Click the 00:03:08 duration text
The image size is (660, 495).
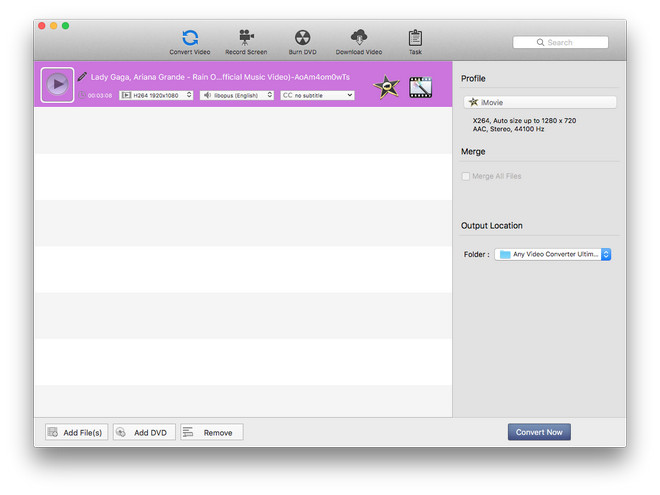(x=100, y=96)
